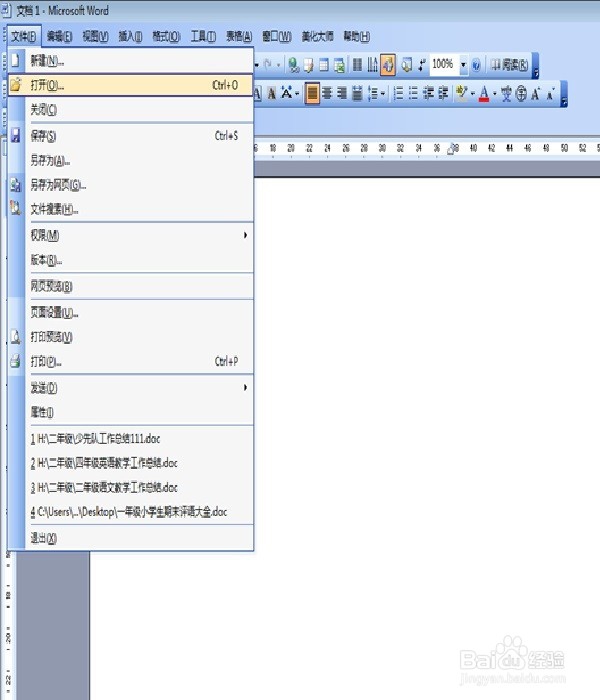
Task: Choose 页面设置(U)... menu item
Action: (x=131, y=312)
